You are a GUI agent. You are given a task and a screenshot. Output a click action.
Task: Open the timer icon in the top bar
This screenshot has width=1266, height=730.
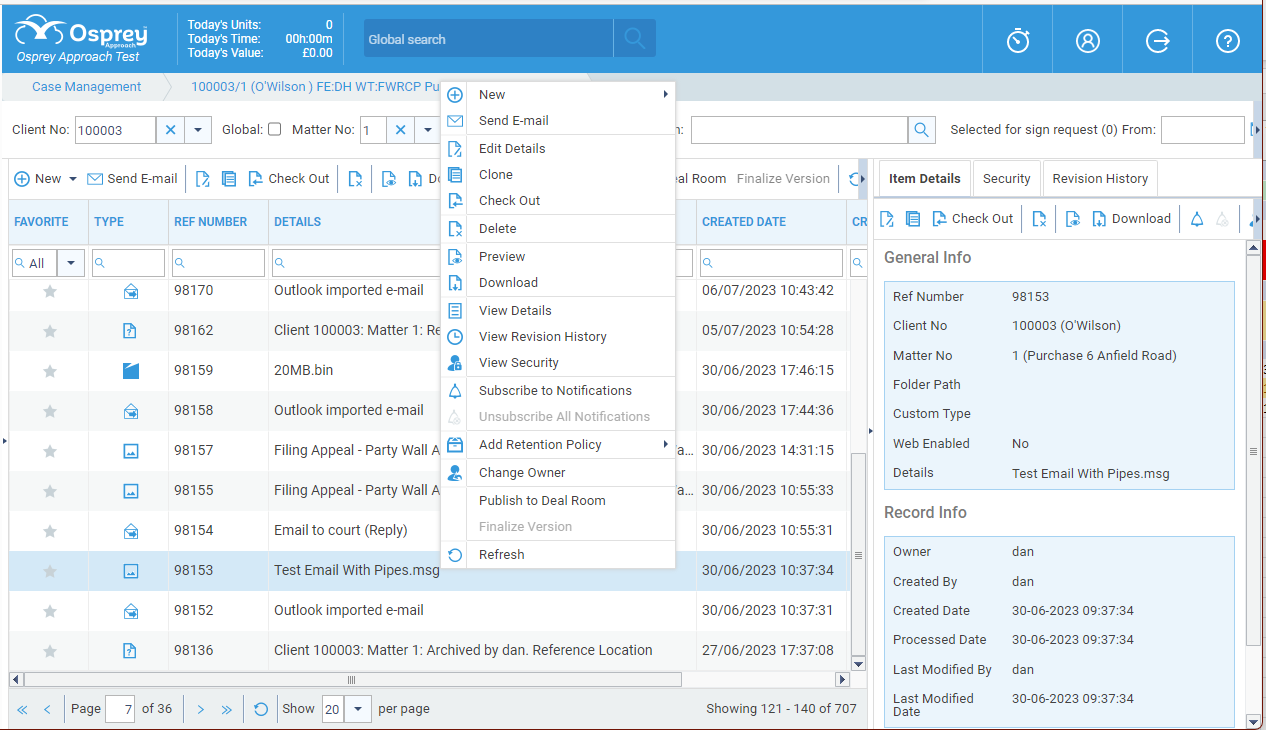tap(1017, 39)
